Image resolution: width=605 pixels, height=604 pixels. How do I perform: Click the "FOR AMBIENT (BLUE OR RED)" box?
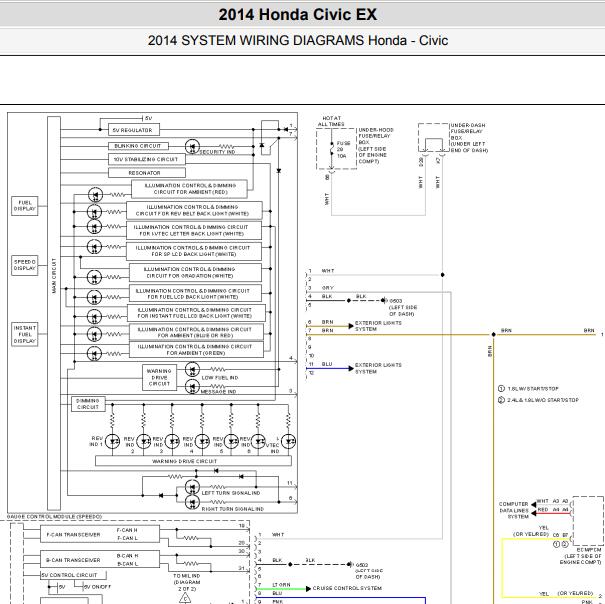pos(196,332)
